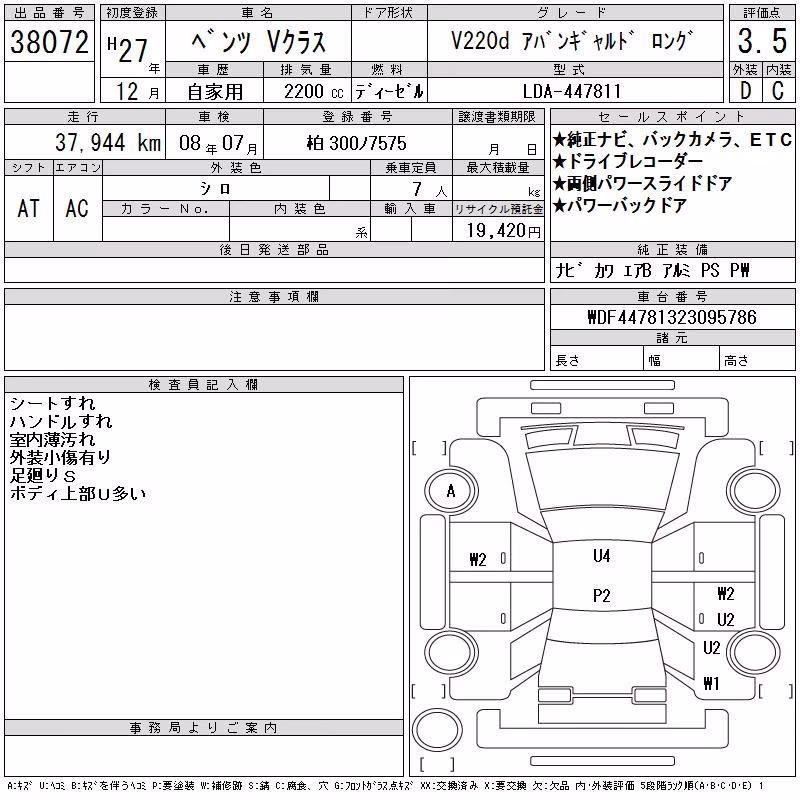Select grade V220d アバンギャルド ロング
Viewport: 800px width, 800px height.
(572, 41)
